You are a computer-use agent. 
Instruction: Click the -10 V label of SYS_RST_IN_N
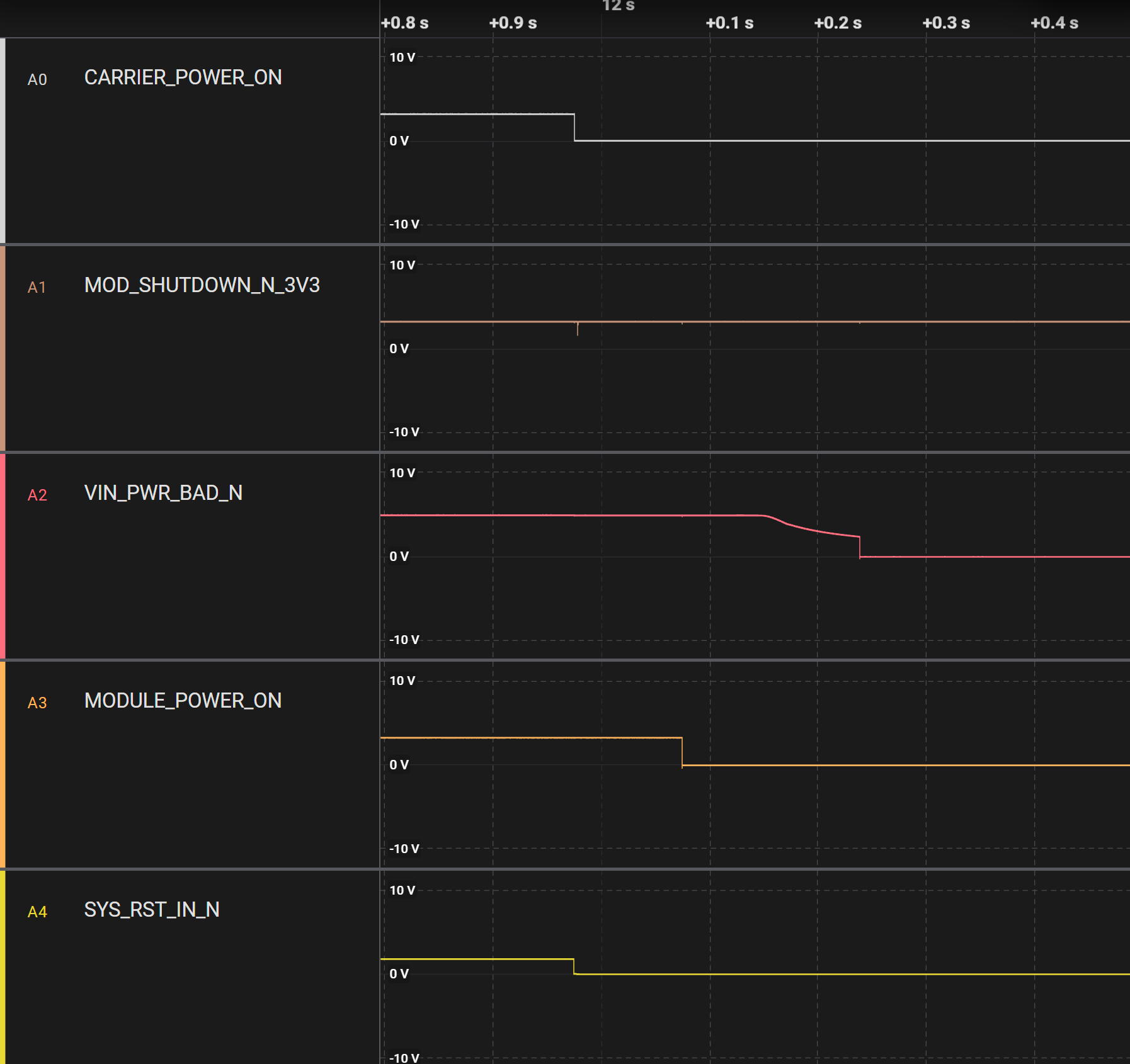pos(404,1058)
